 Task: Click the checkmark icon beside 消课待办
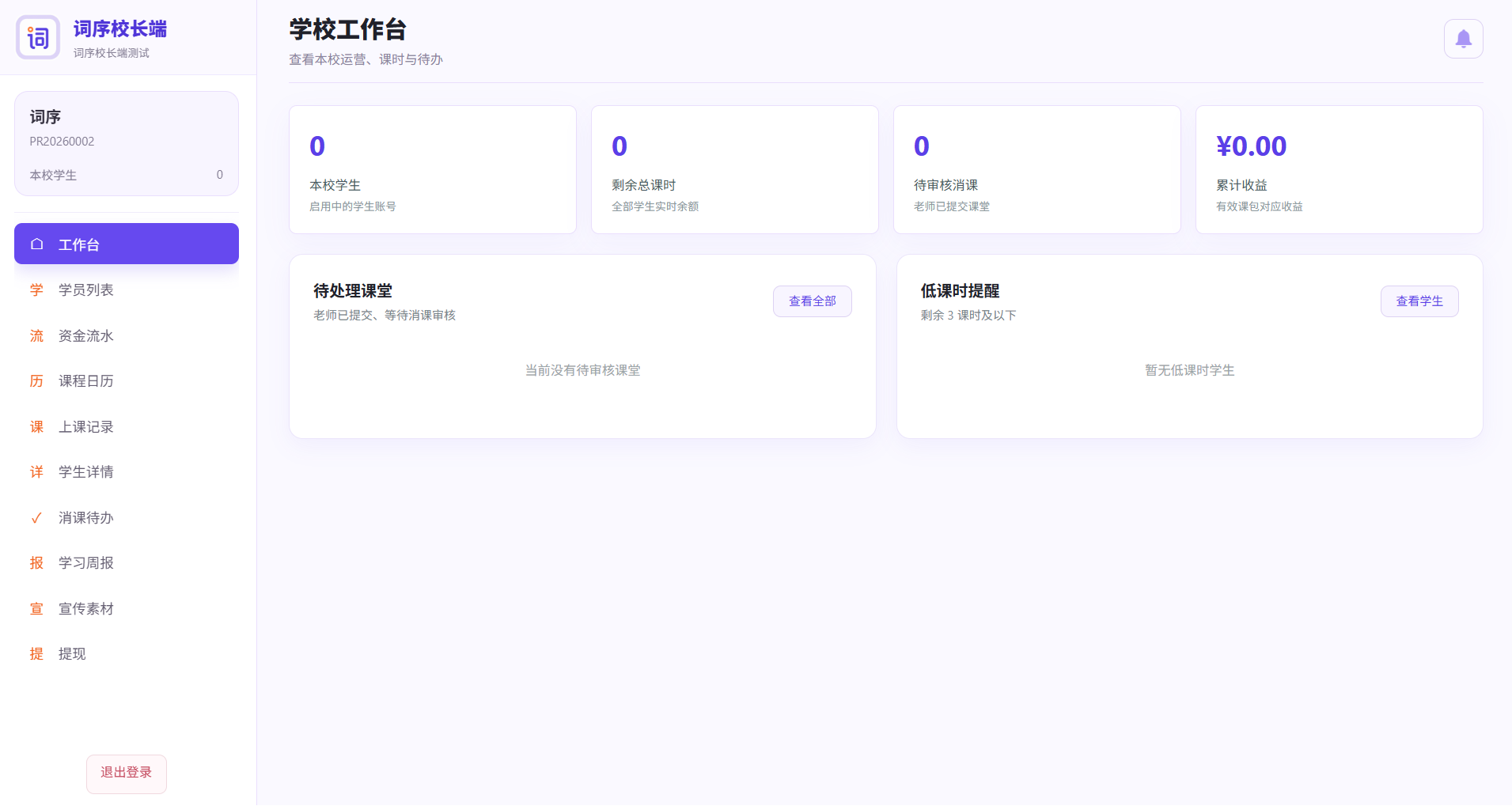[x=36, y=518]
